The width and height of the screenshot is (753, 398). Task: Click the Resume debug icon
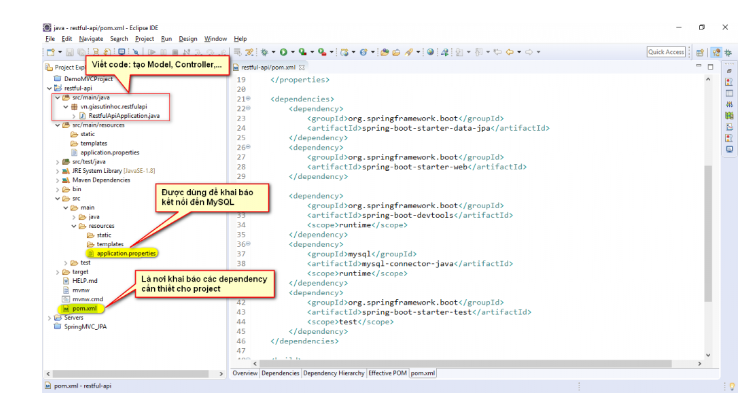(152, 52)
